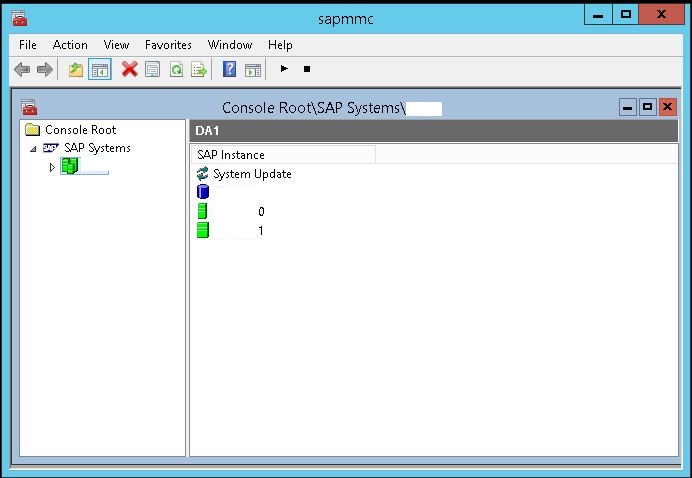Open the Action menu
This screenshot has height=478, width=692.
click(x=70, y=45)
